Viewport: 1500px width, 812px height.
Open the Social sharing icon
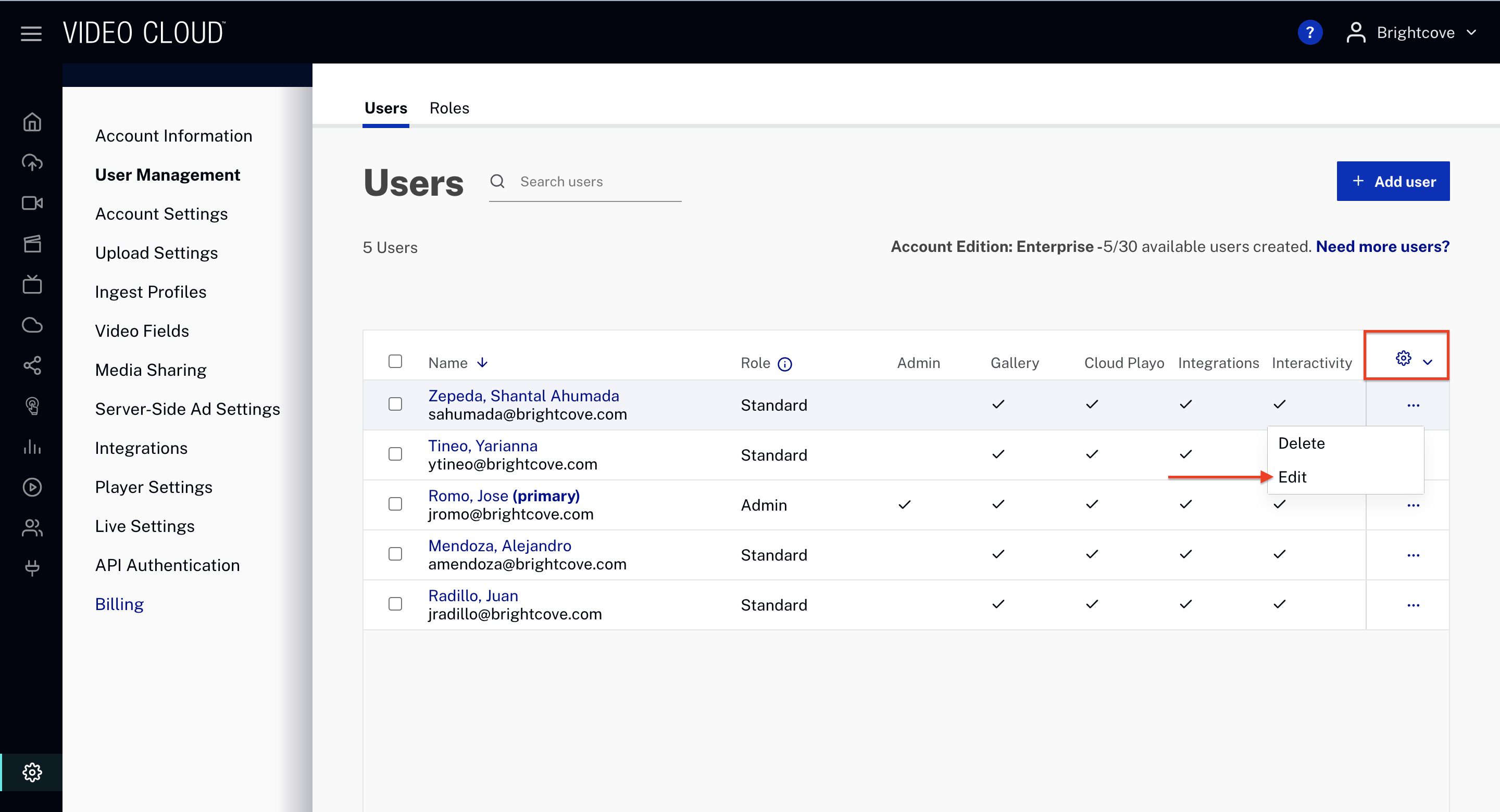click(x=32, y=365)
